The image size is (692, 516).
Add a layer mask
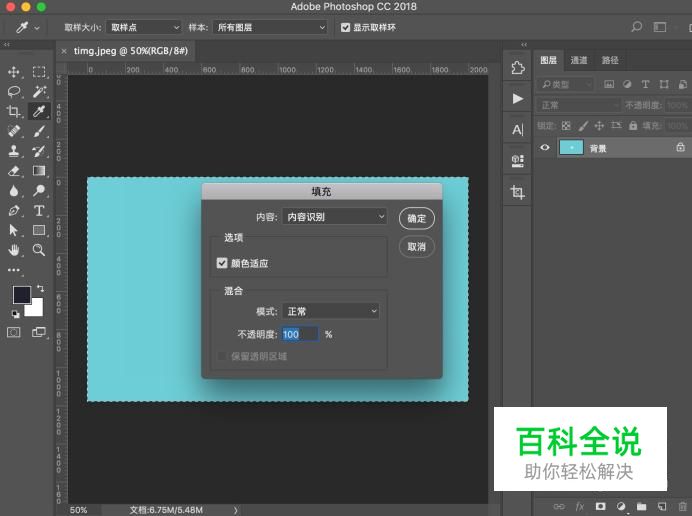tap(600, 506)
